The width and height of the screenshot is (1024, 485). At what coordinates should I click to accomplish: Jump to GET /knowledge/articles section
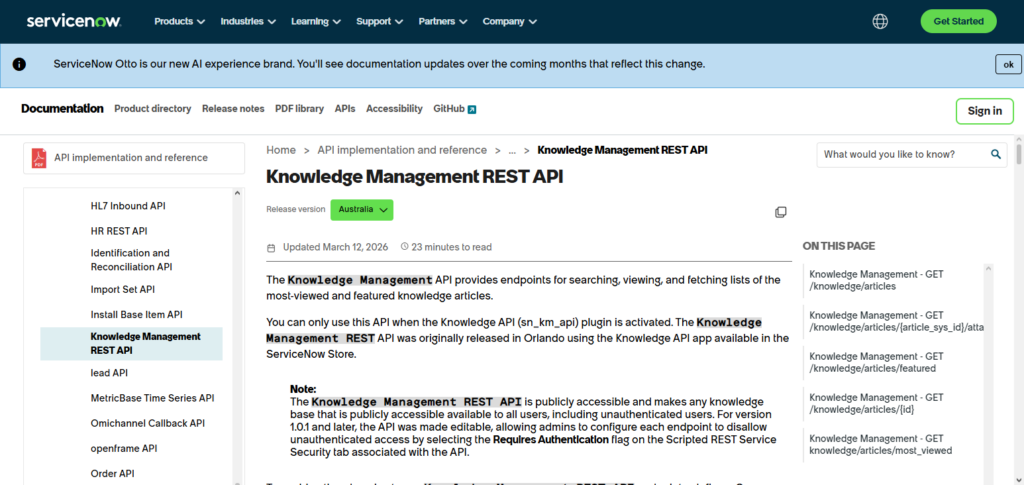876,280
